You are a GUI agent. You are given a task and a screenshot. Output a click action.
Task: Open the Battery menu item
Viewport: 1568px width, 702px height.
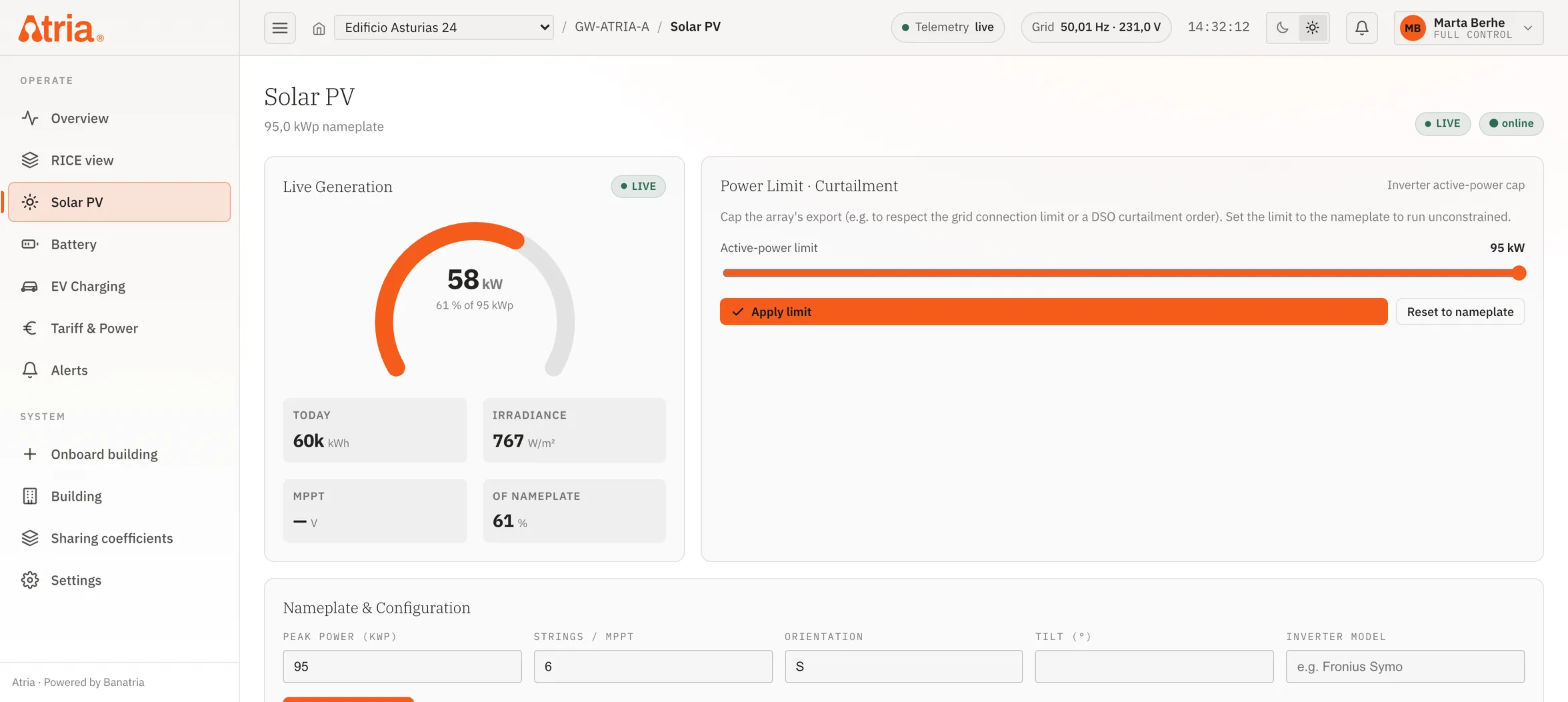pyautogui.click(x=119, y=244)
